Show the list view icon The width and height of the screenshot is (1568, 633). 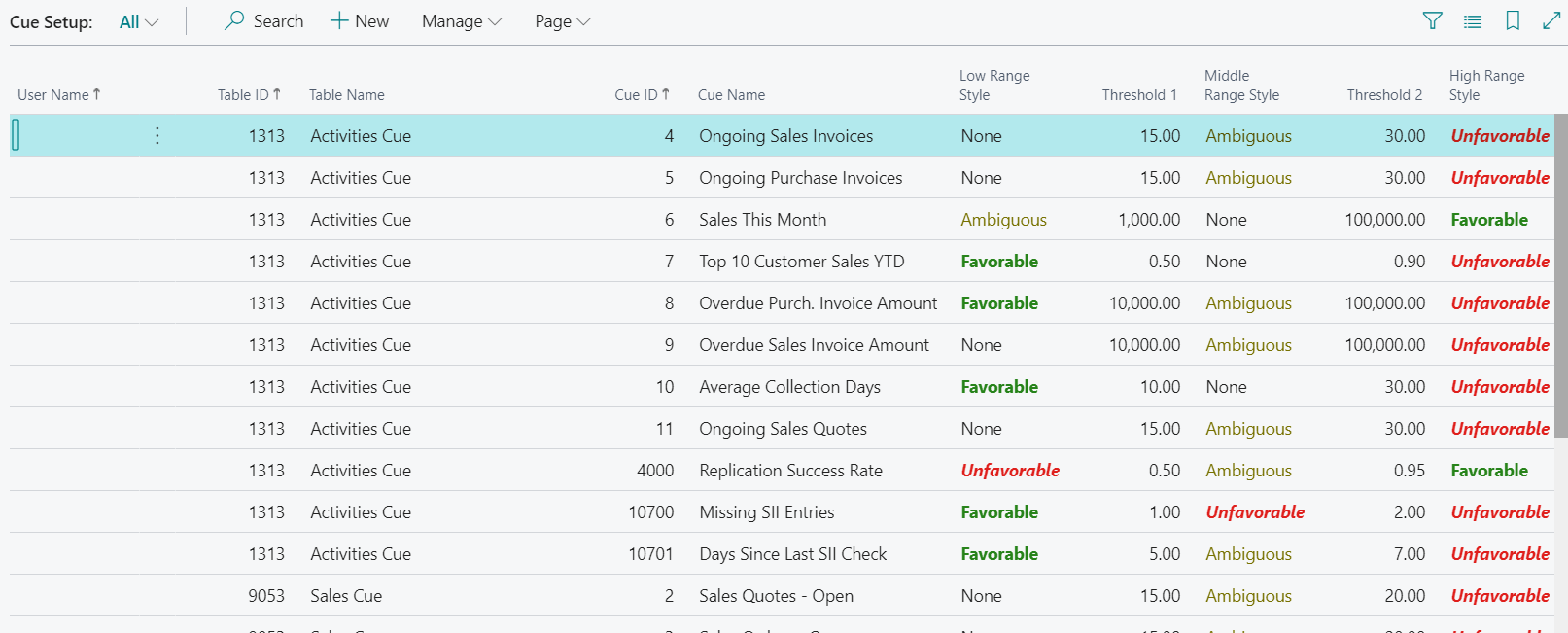click(x=1473, y=21)
